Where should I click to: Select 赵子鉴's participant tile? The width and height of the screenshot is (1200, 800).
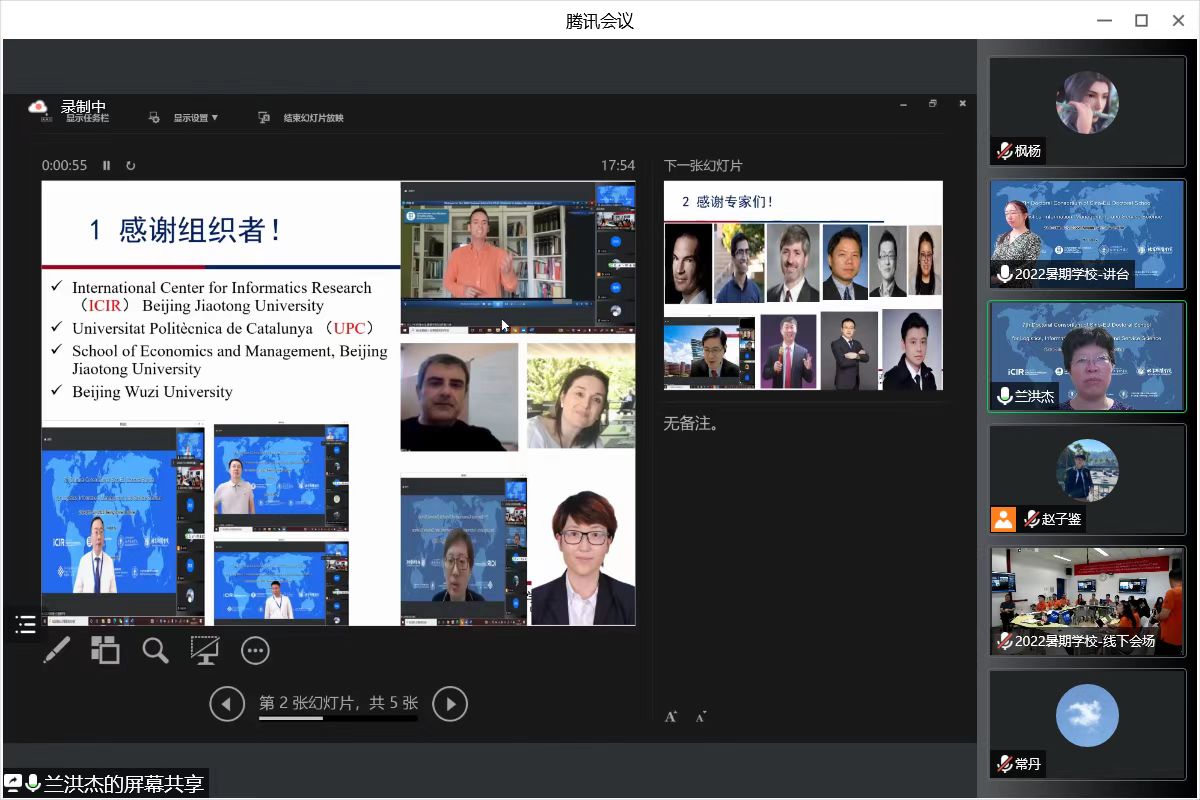click(x=1087, y=479)
